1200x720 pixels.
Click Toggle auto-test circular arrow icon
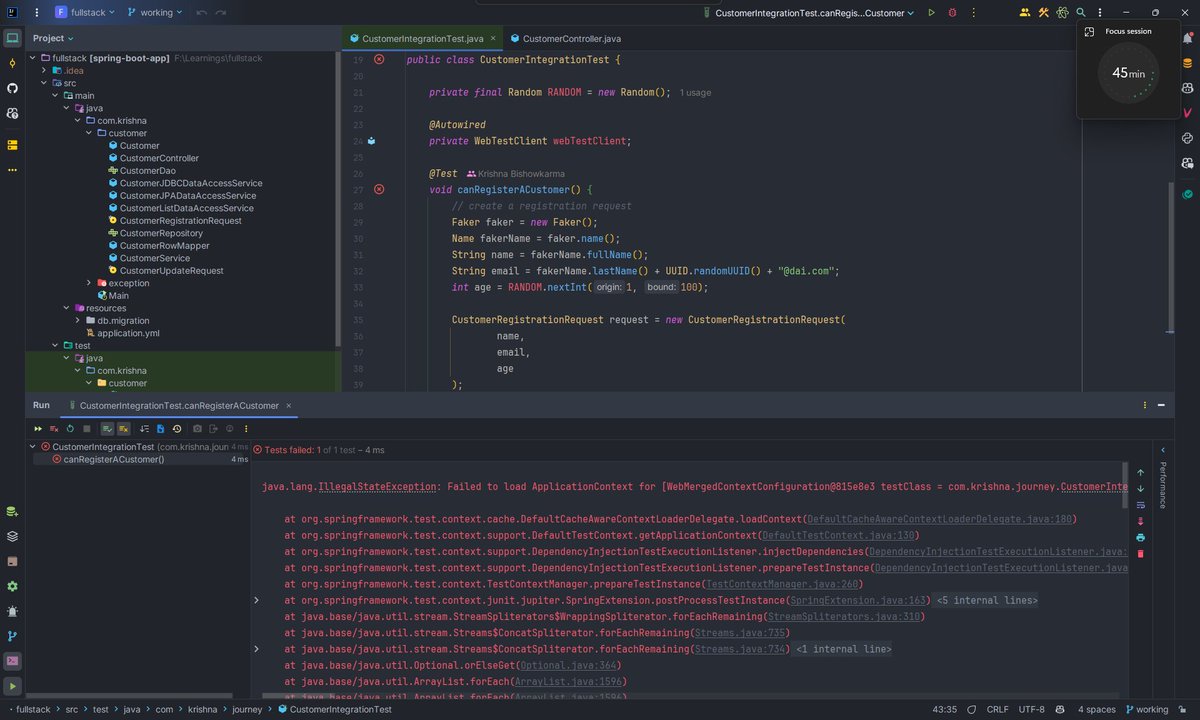point(70,428)
